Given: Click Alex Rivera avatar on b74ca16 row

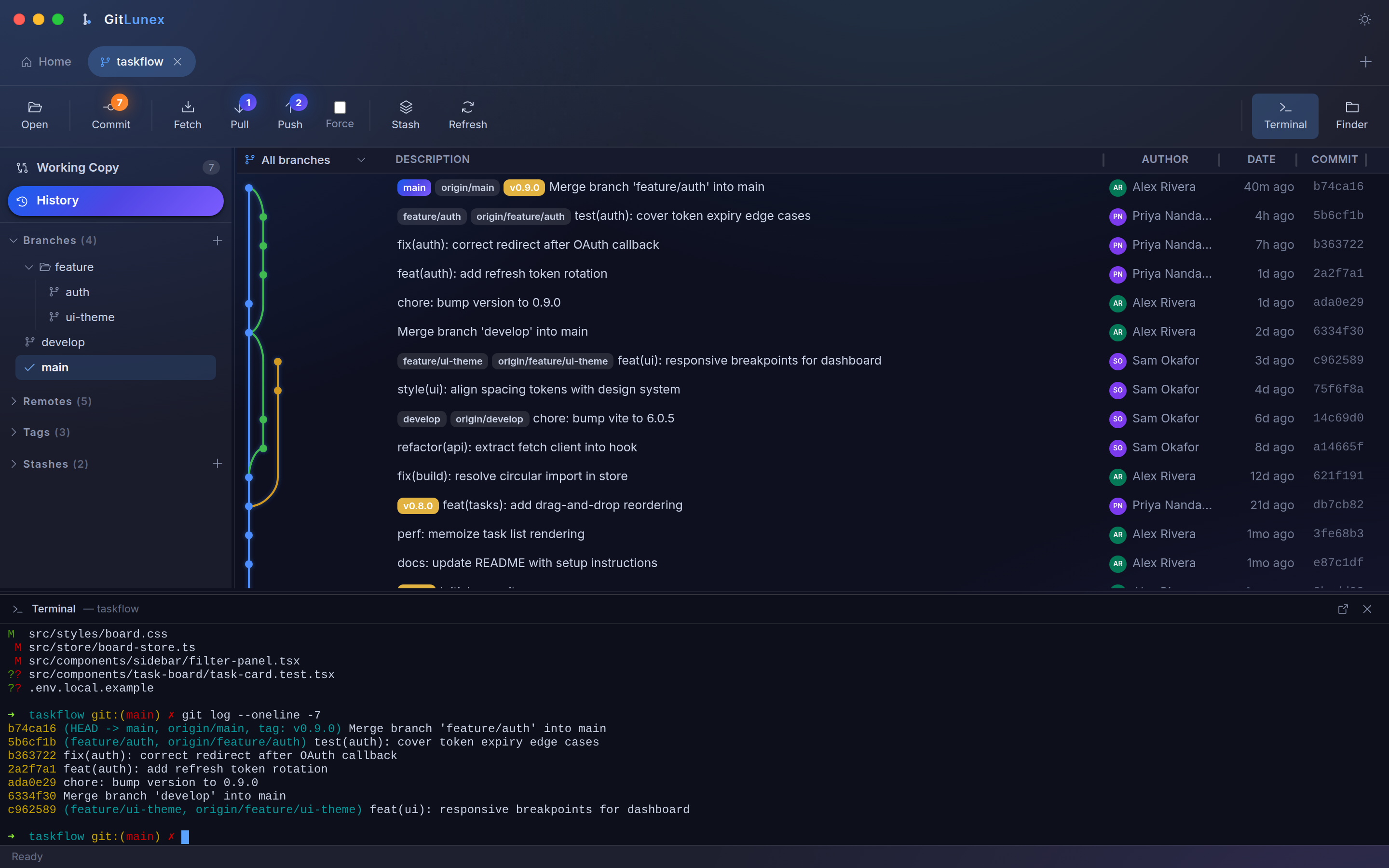Looking at the screenshot, I should pyautogui.click(x=1117, y=187).
